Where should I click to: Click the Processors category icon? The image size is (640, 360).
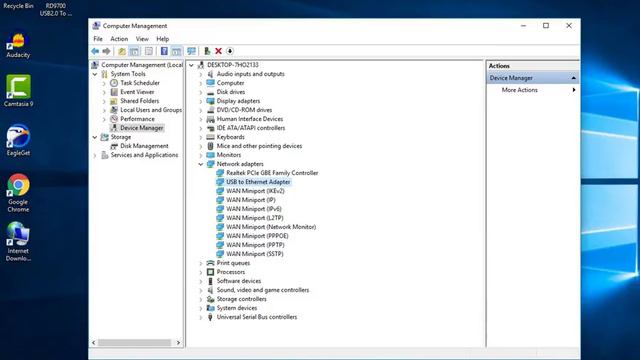point(210,272)
